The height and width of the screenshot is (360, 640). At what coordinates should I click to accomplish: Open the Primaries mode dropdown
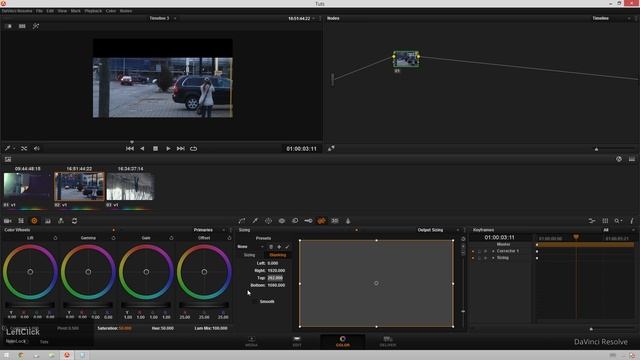coord(223,230)
